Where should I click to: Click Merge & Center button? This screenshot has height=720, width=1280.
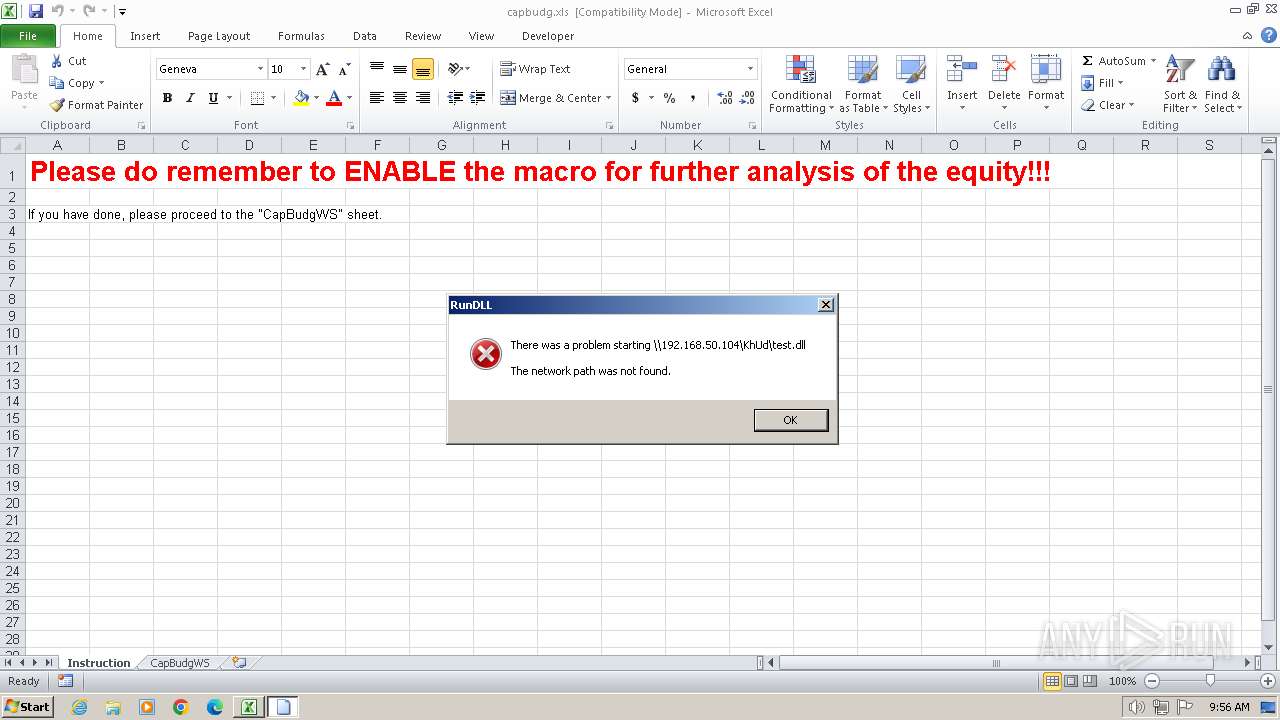[x=550, y=98]
